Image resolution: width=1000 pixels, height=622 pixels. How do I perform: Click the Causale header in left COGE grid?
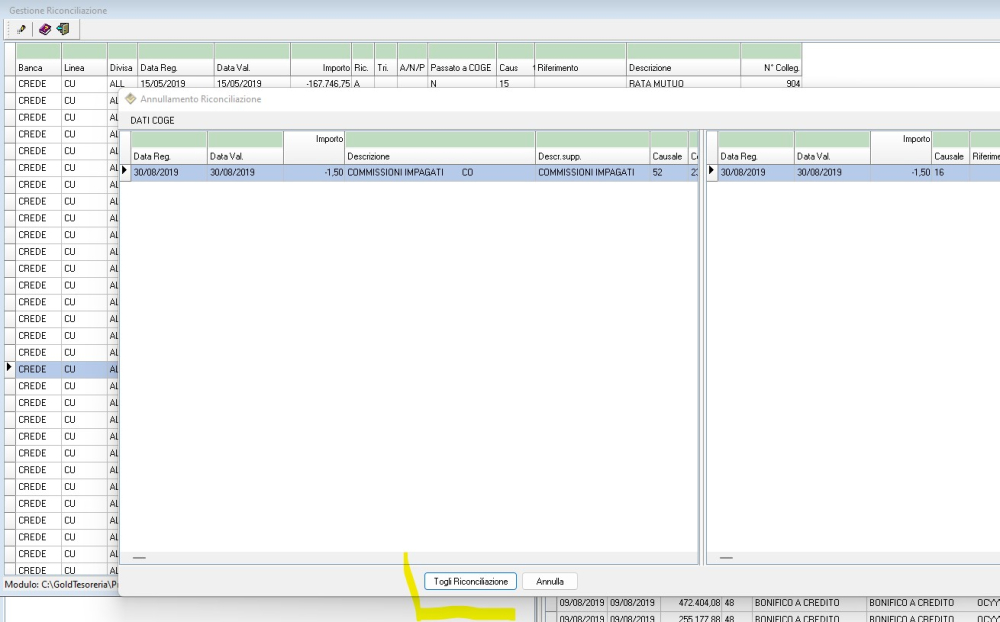click(667, 157)
